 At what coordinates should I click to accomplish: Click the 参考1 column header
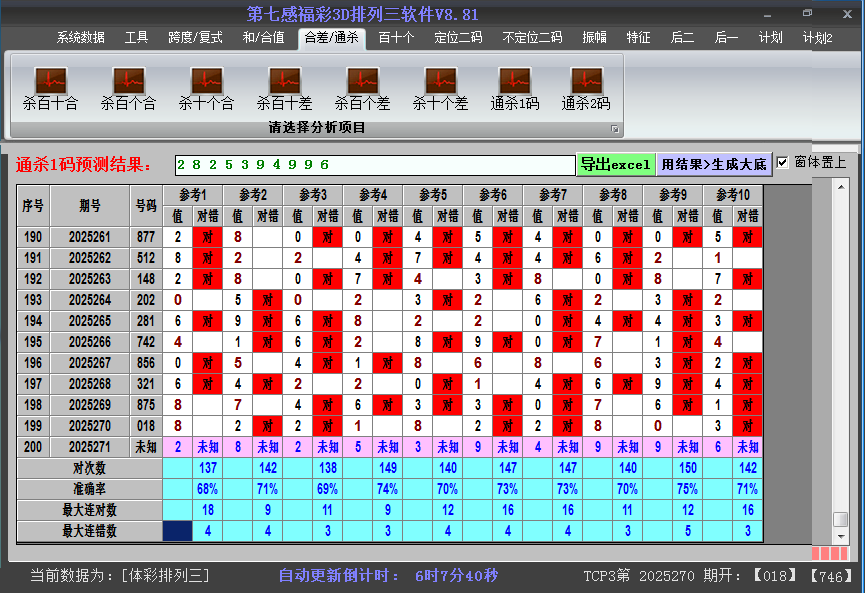pos(193,195)
